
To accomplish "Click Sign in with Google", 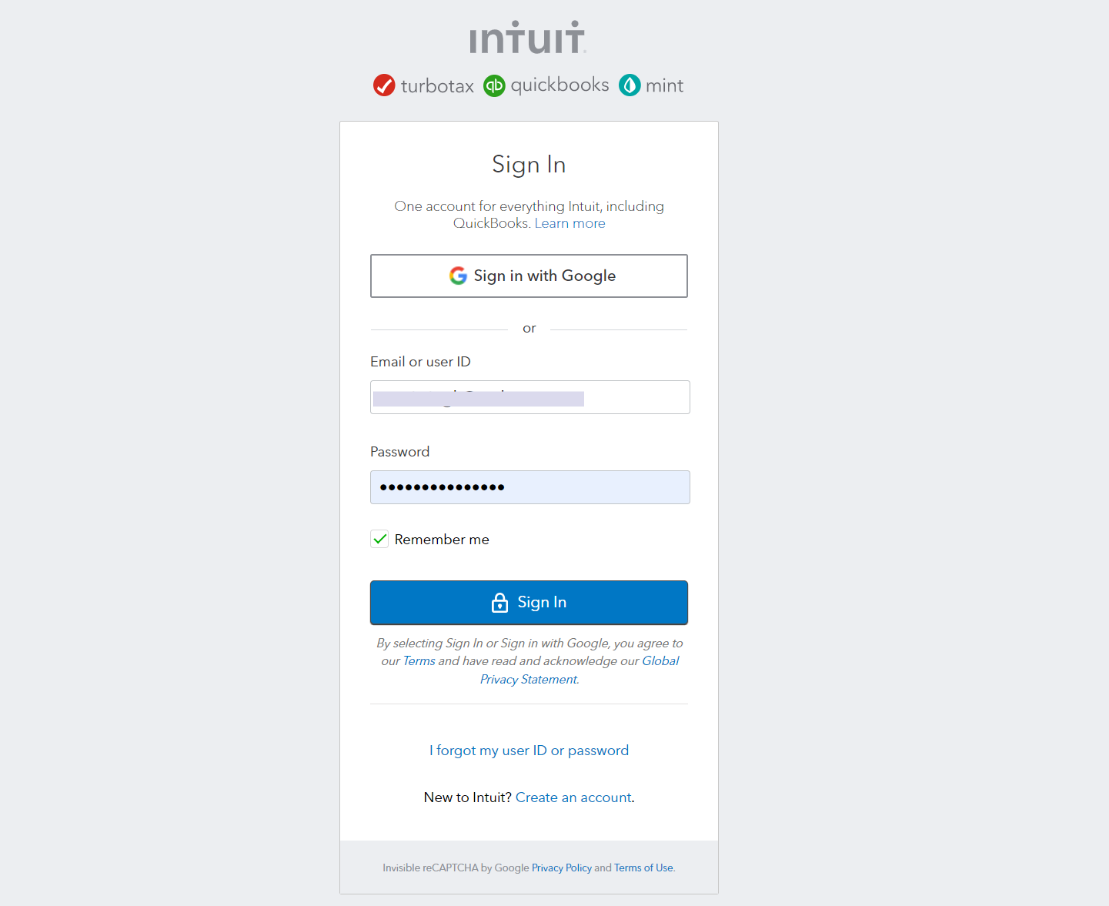I will point(528,275).
